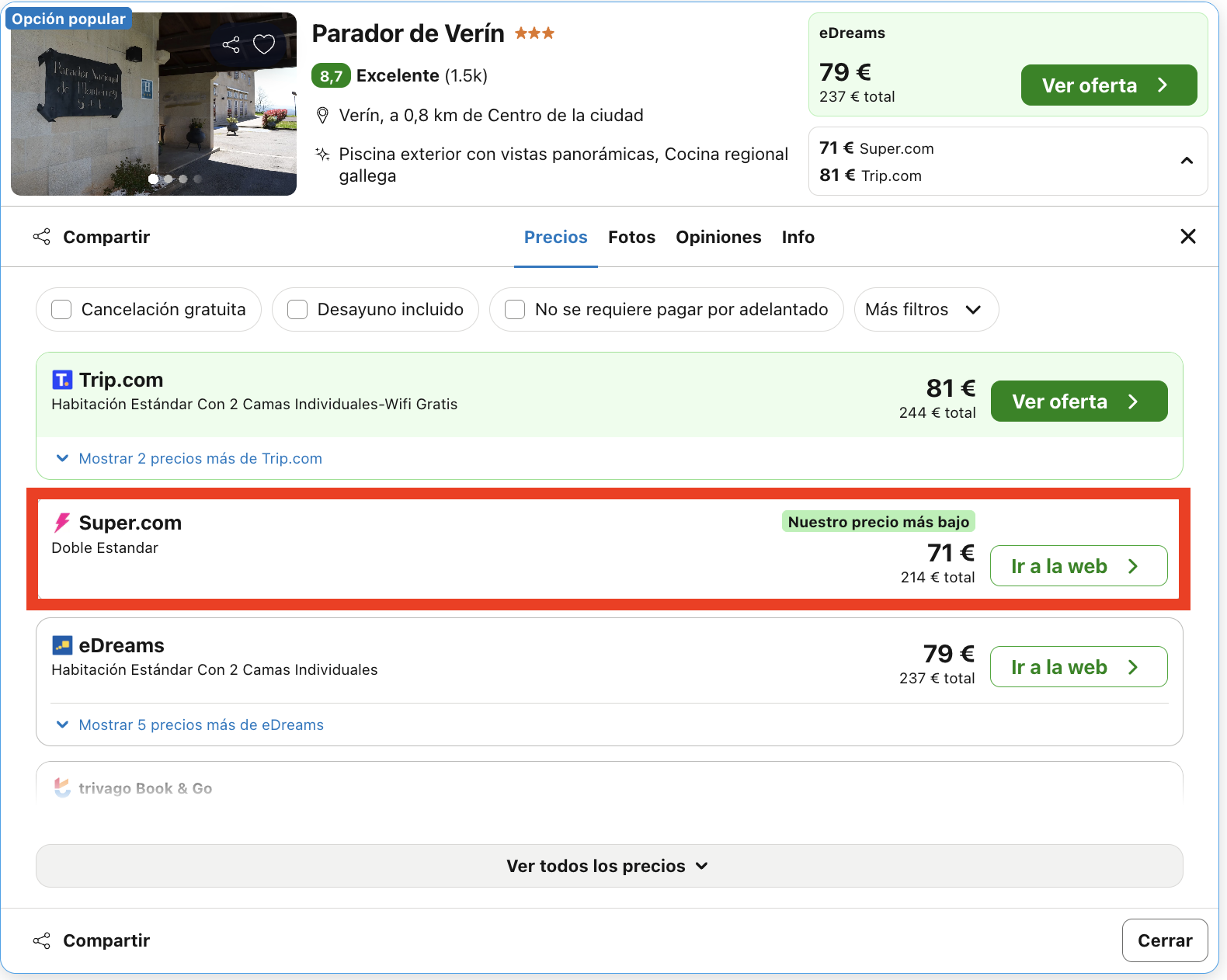Open the Opiniones tab

(718, 237)
